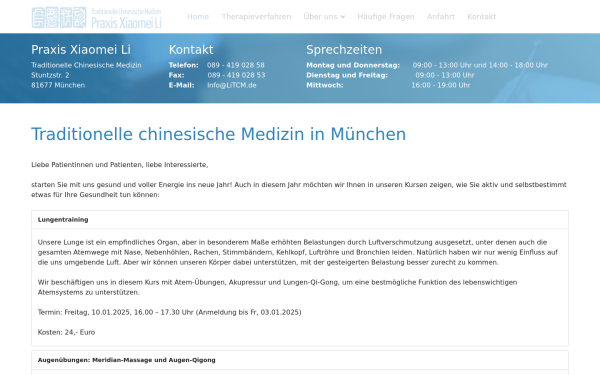Screen dimensions: 600x375
Task: Click the Kontakt heading in the banner
Action: [191, 50]
